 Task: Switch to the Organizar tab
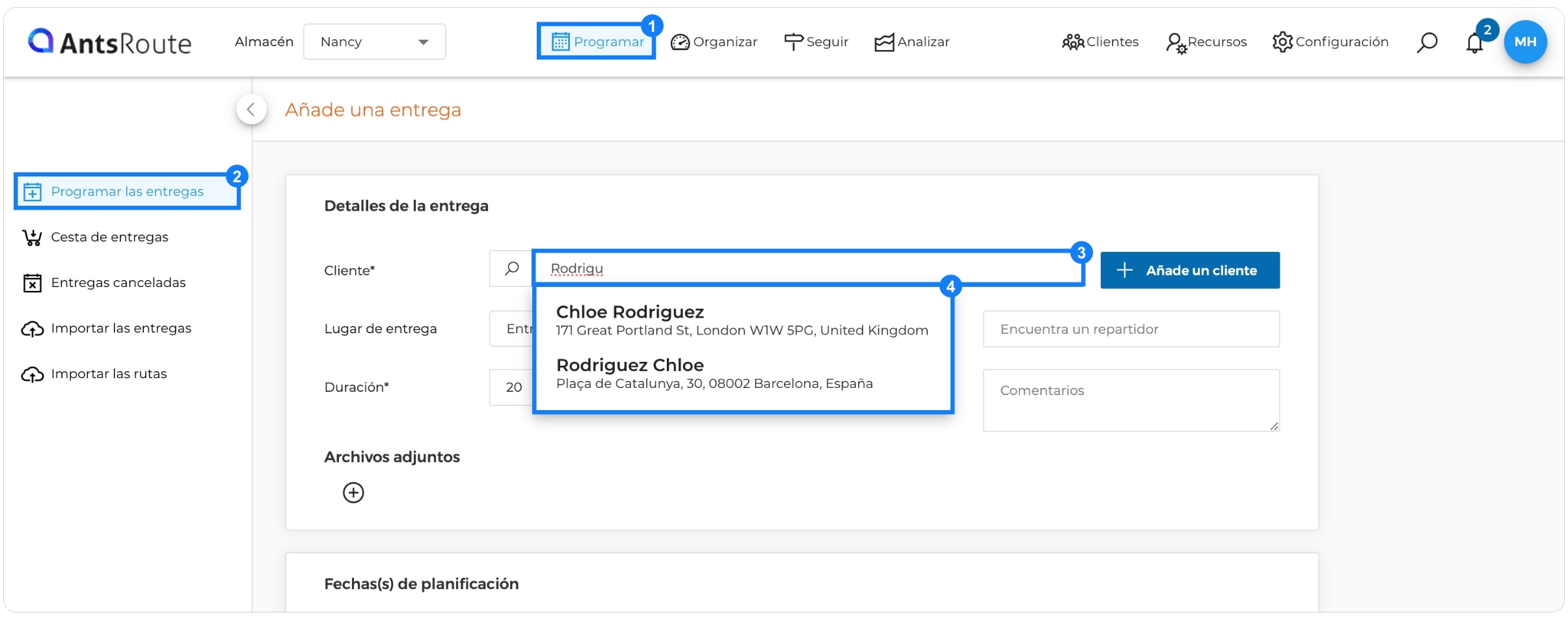[714, 42]
